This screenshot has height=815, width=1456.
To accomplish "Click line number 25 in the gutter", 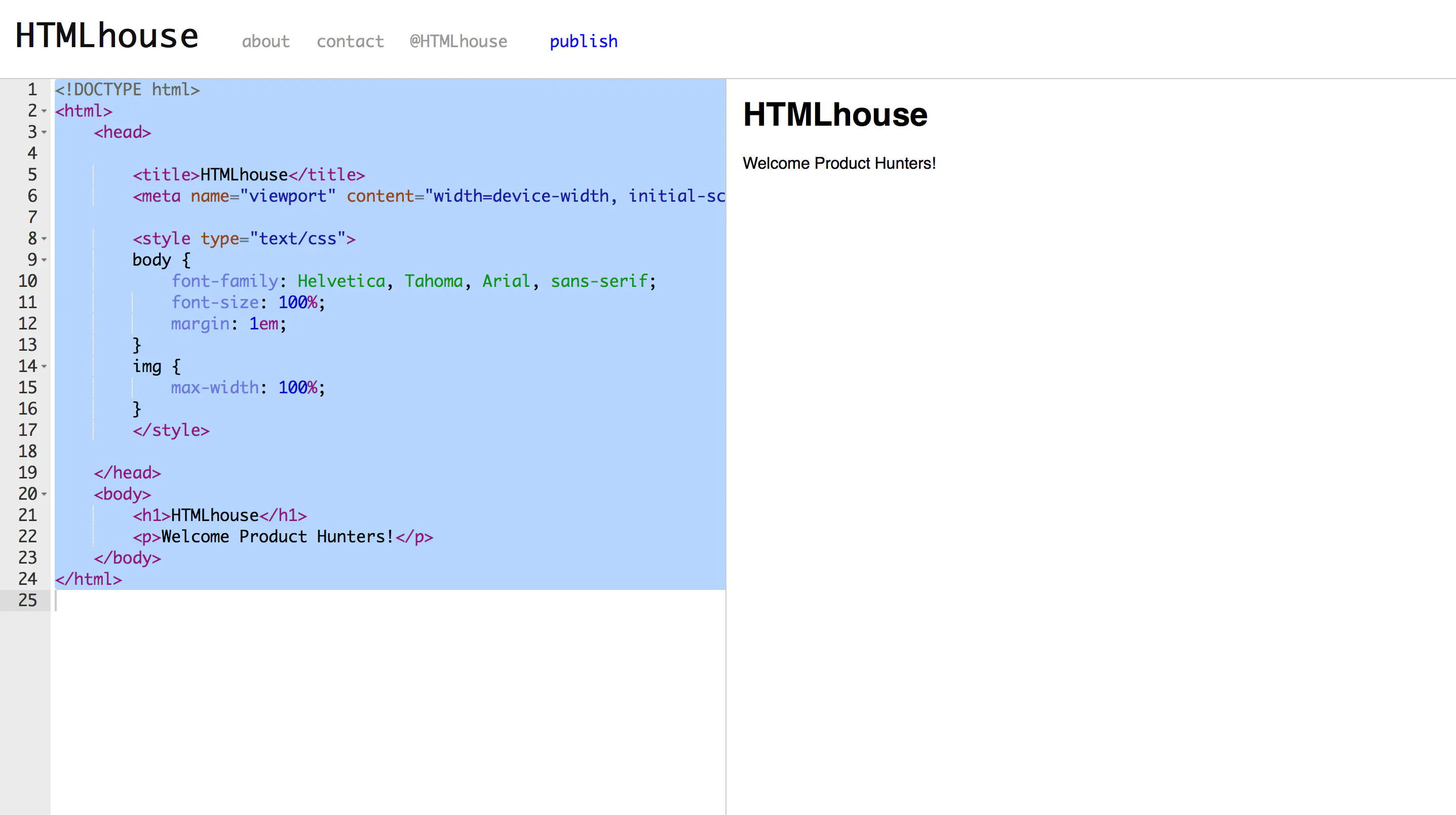I will pos(28,600).
